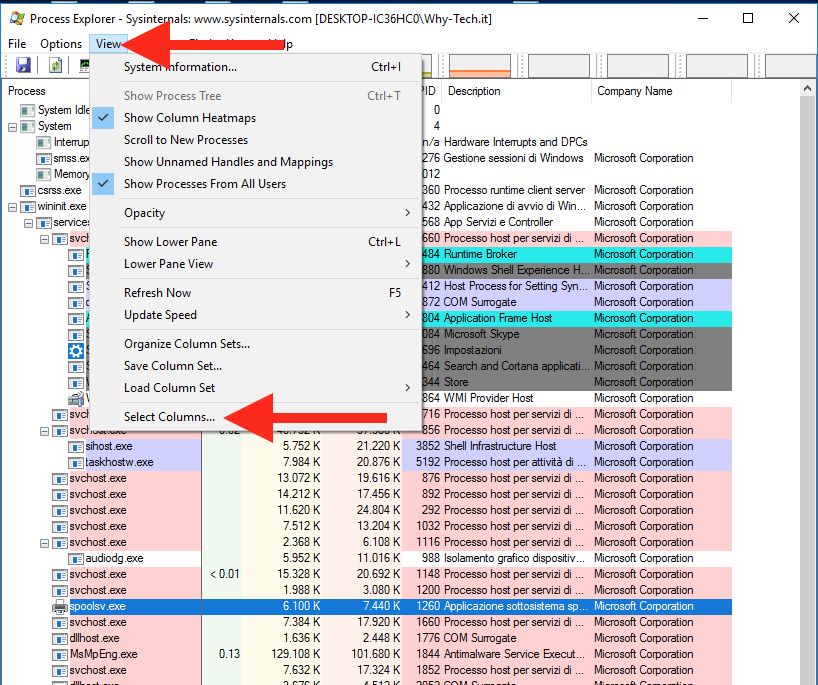Click the Refresh Now toolbar icon
This screenshot has height=685, width=818.
(55, 65)
